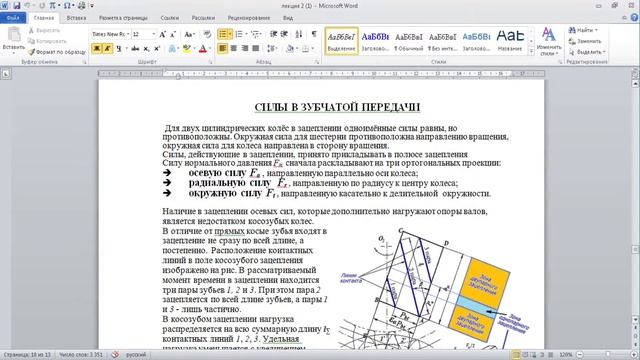The width and height of the screenshot is (640, 360).
Task: Click Заменить to replace text
Action: pos(585,41)
